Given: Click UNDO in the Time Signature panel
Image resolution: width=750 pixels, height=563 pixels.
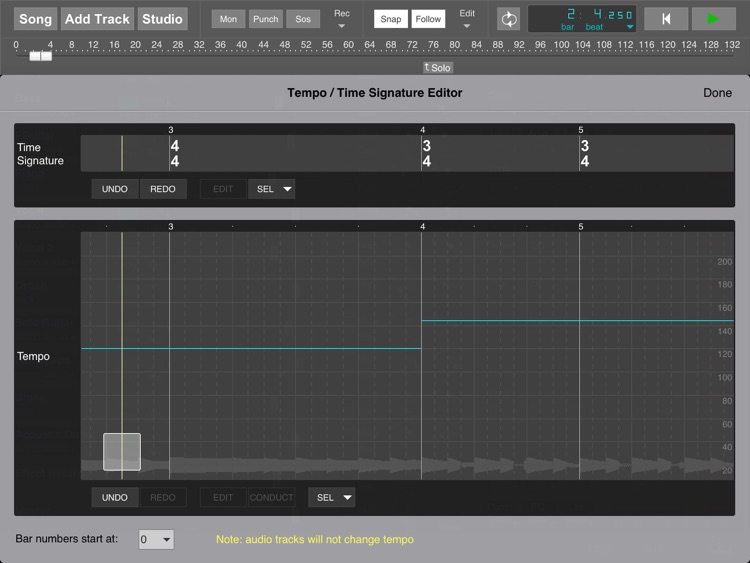Looking at the screenshot, I should (115, 189).
